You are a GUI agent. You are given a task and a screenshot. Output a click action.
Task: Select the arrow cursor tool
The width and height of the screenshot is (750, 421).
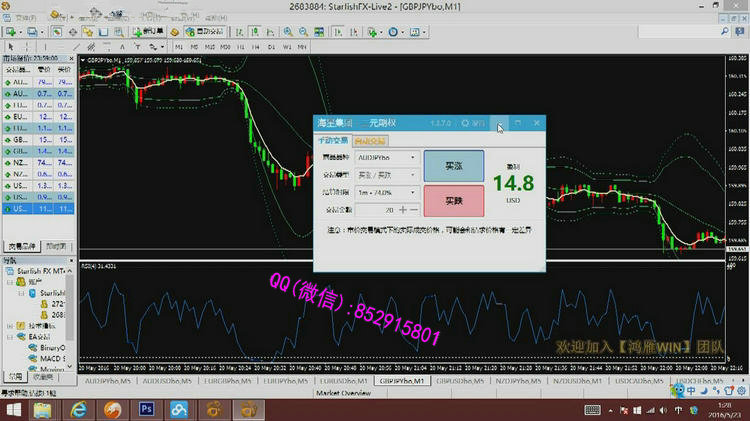pyautogui.click(x=11, y=46)
